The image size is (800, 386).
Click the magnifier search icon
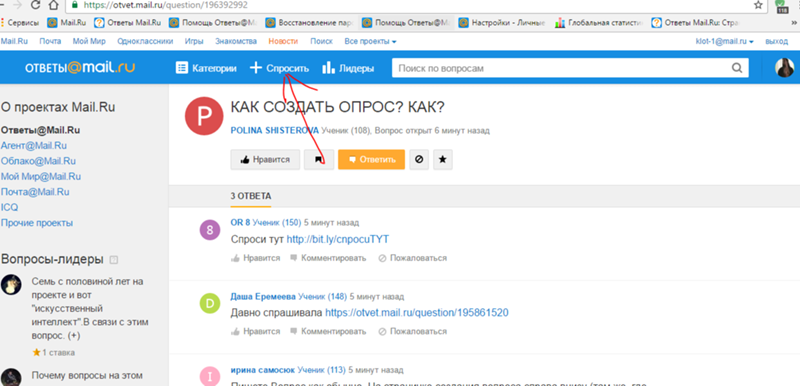[737, 68]
